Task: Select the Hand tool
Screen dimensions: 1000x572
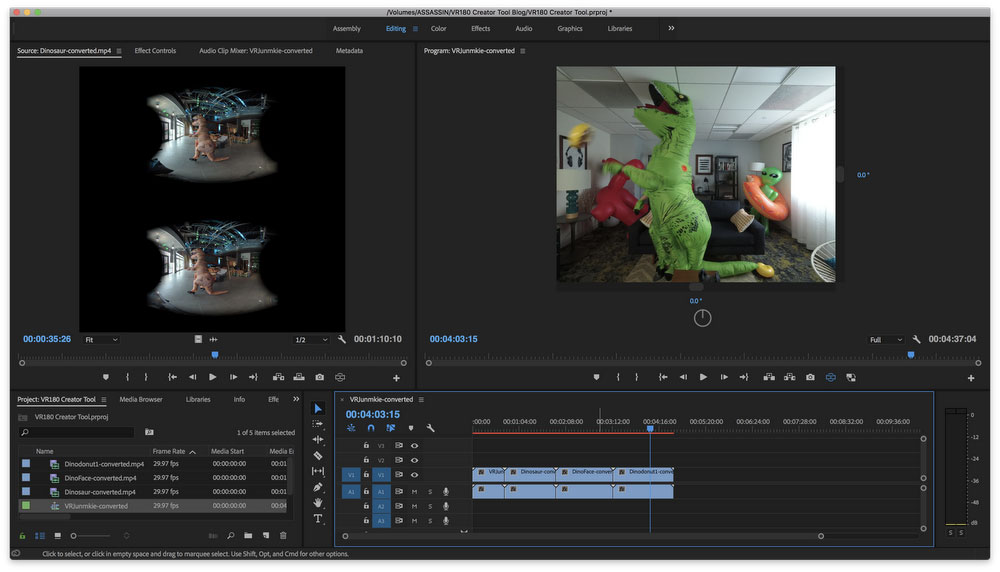Action: pos(318,503)
